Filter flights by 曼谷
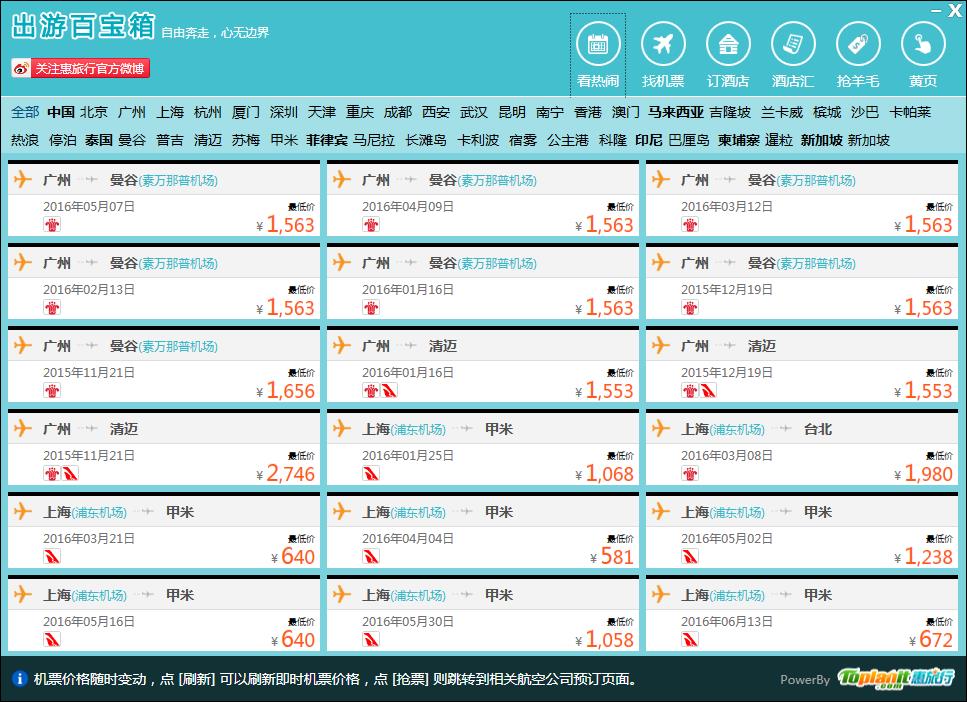Image resolution: width=967 pixels, height=702 pixels. [x=133, y=140]
